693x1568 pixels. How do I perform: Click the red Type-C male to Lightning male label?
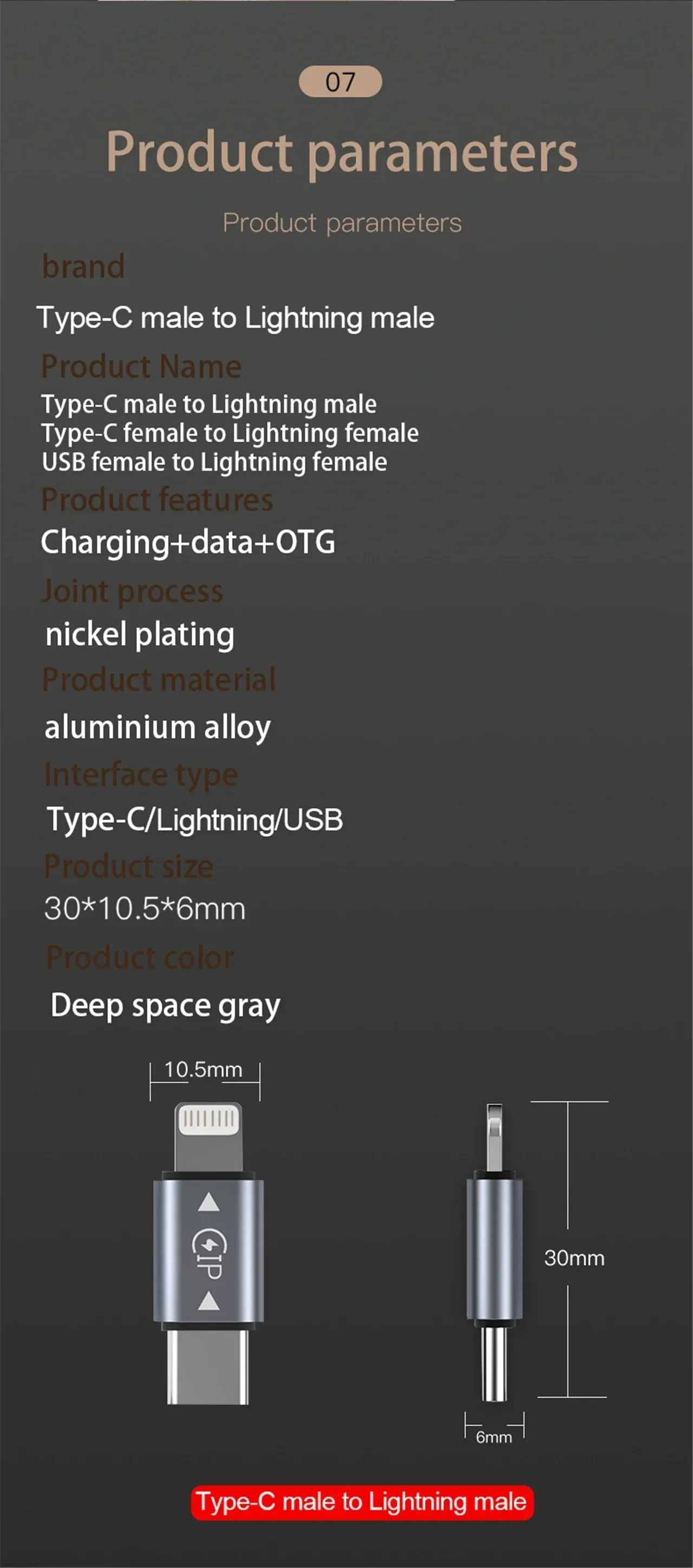362,1503
